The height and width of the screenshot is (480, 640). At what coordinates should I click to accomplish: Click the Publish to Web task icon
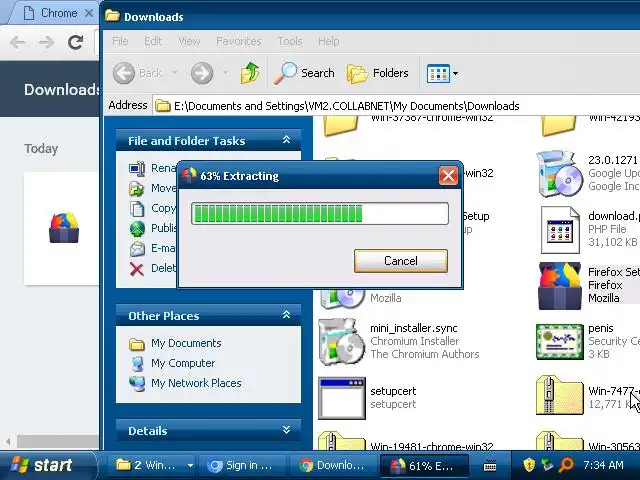pyautogui.click(x=137, y=228)
